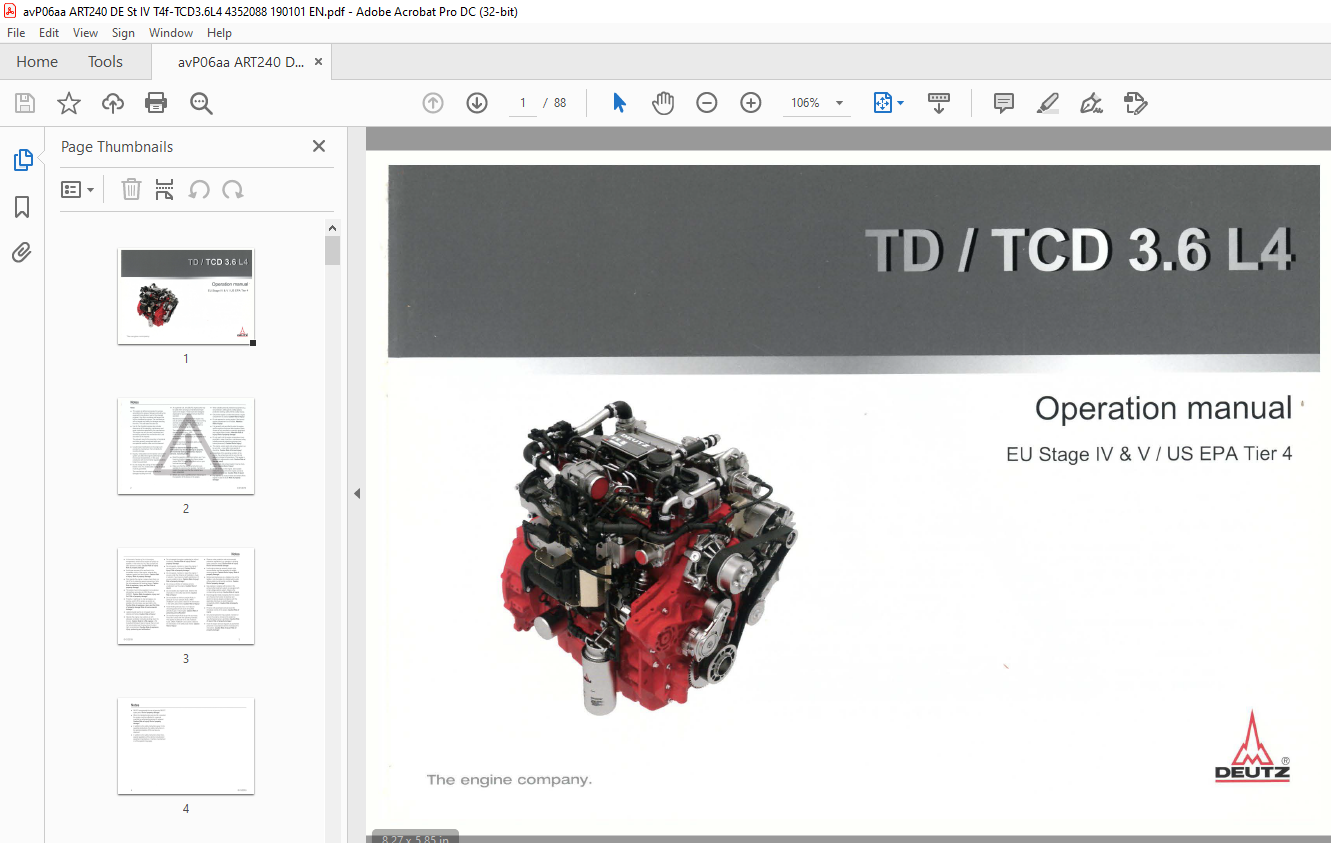Screen dimensions: 1331x843
Task: Bookmark this file with the star icon
Action: pyautogui.click(x=69, y=103)
